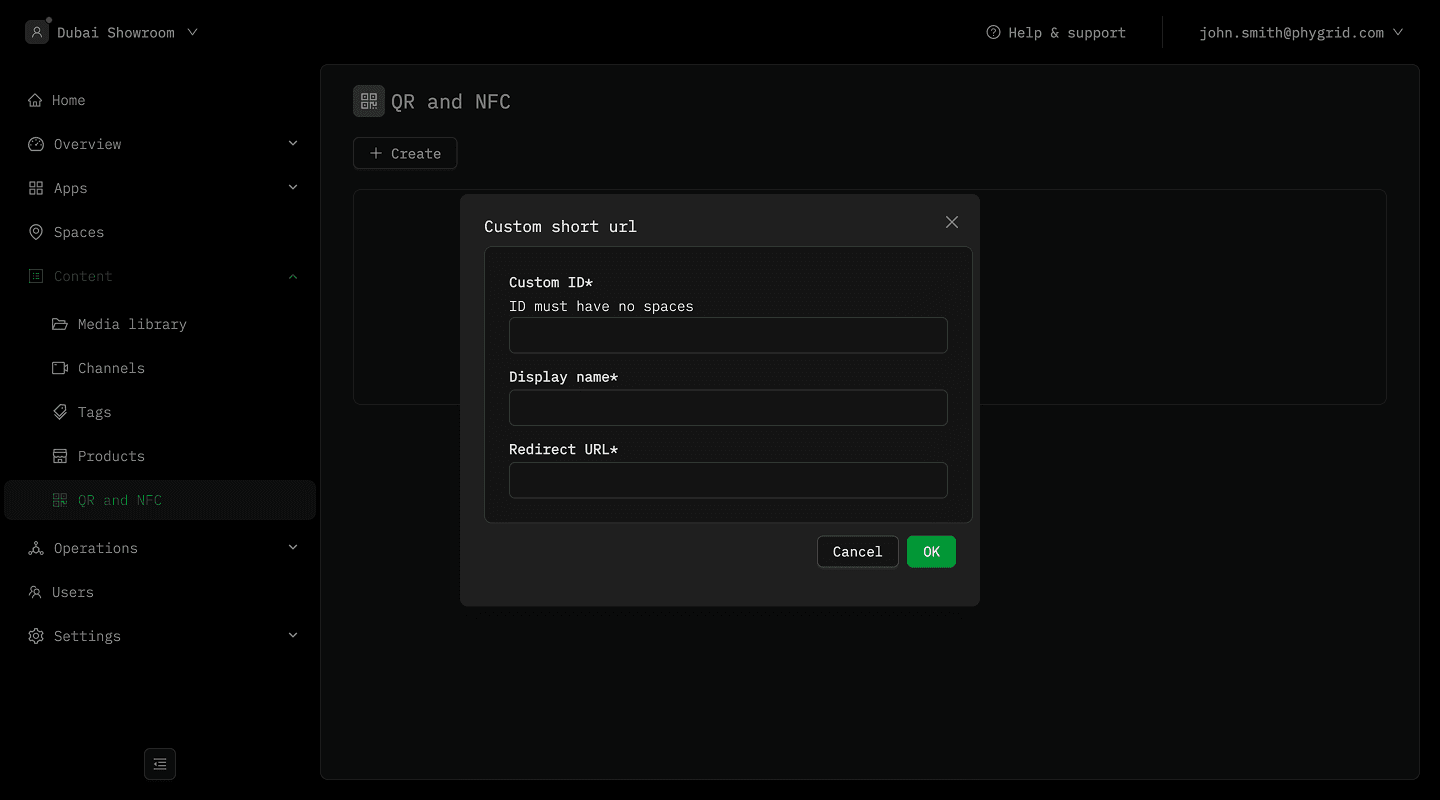
Task: Open the Settings menu item
Action: [x=87, y=636]
